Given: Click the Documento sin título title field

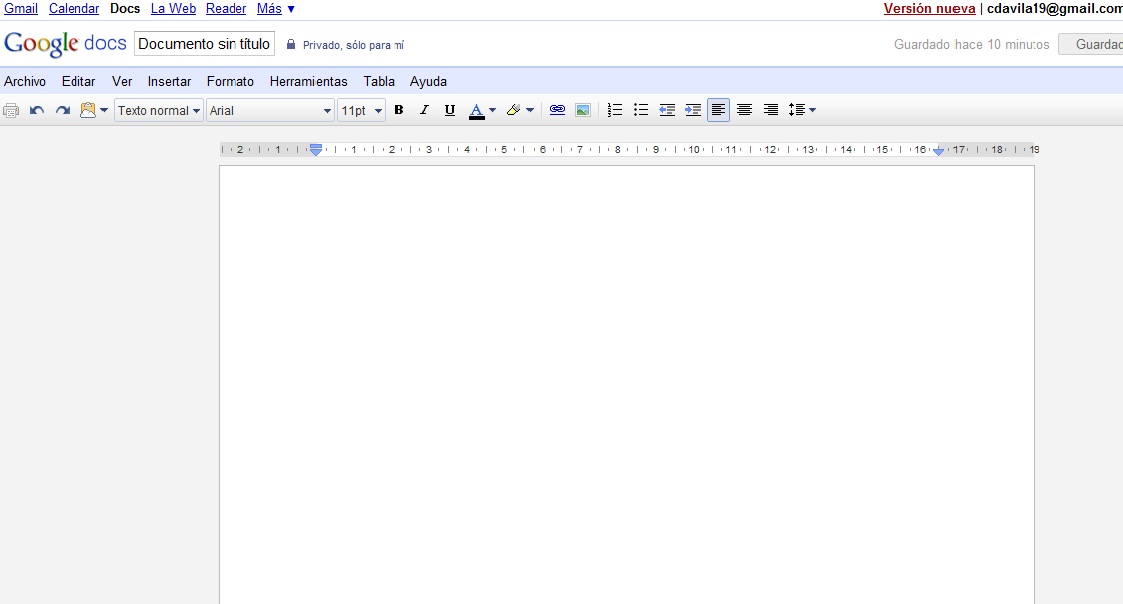Looking at the screenshot, I should pyautogui.click(x=204, y=44).
